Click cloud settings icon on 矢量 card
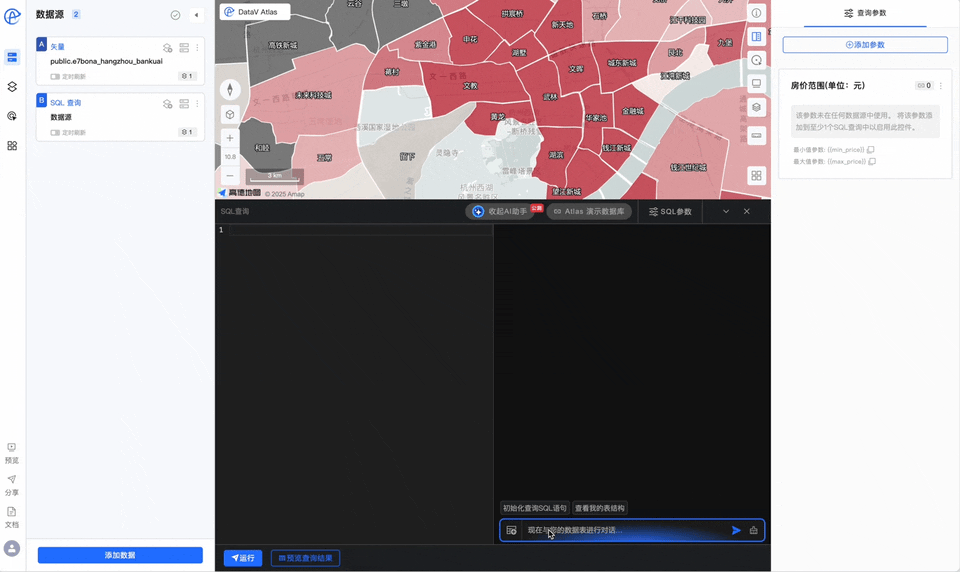This screenshot has height=572, width=960. pos(168,48)
